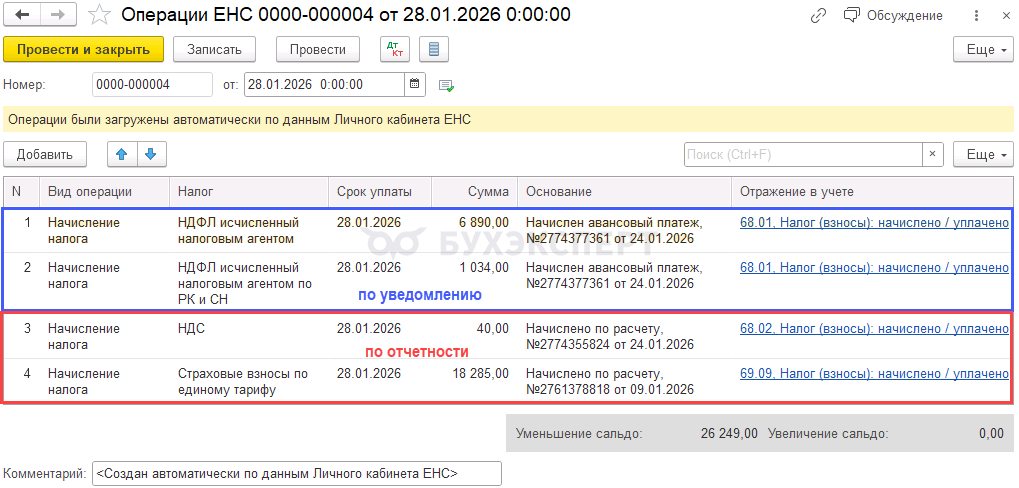The width and height of the screenshot is (1019, 488).
Task: Sort by Срок уплаты column header
Action: coord(380,192)
